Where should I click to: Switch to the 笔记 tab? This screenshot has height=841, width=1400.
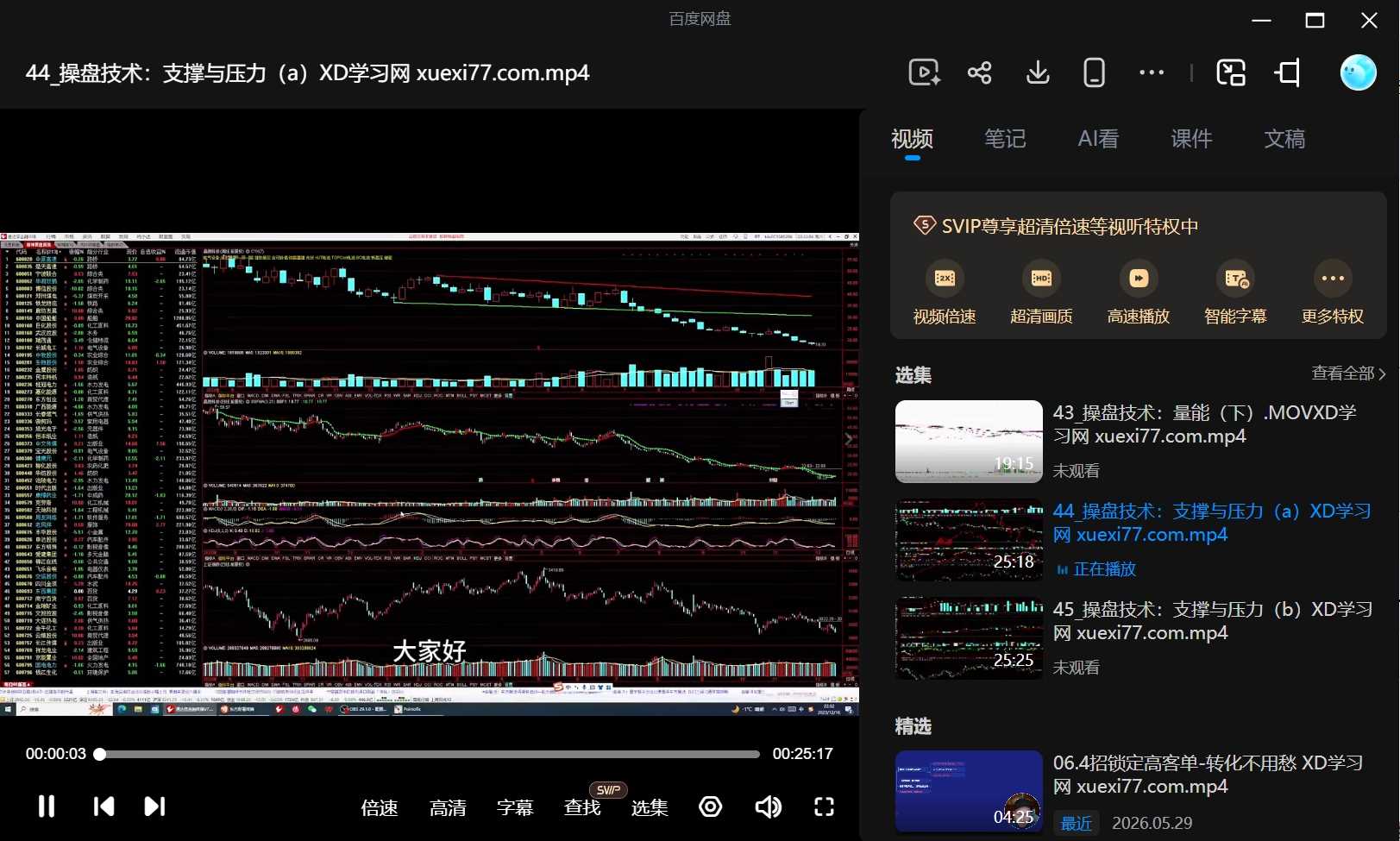[x=1005, y=139]
